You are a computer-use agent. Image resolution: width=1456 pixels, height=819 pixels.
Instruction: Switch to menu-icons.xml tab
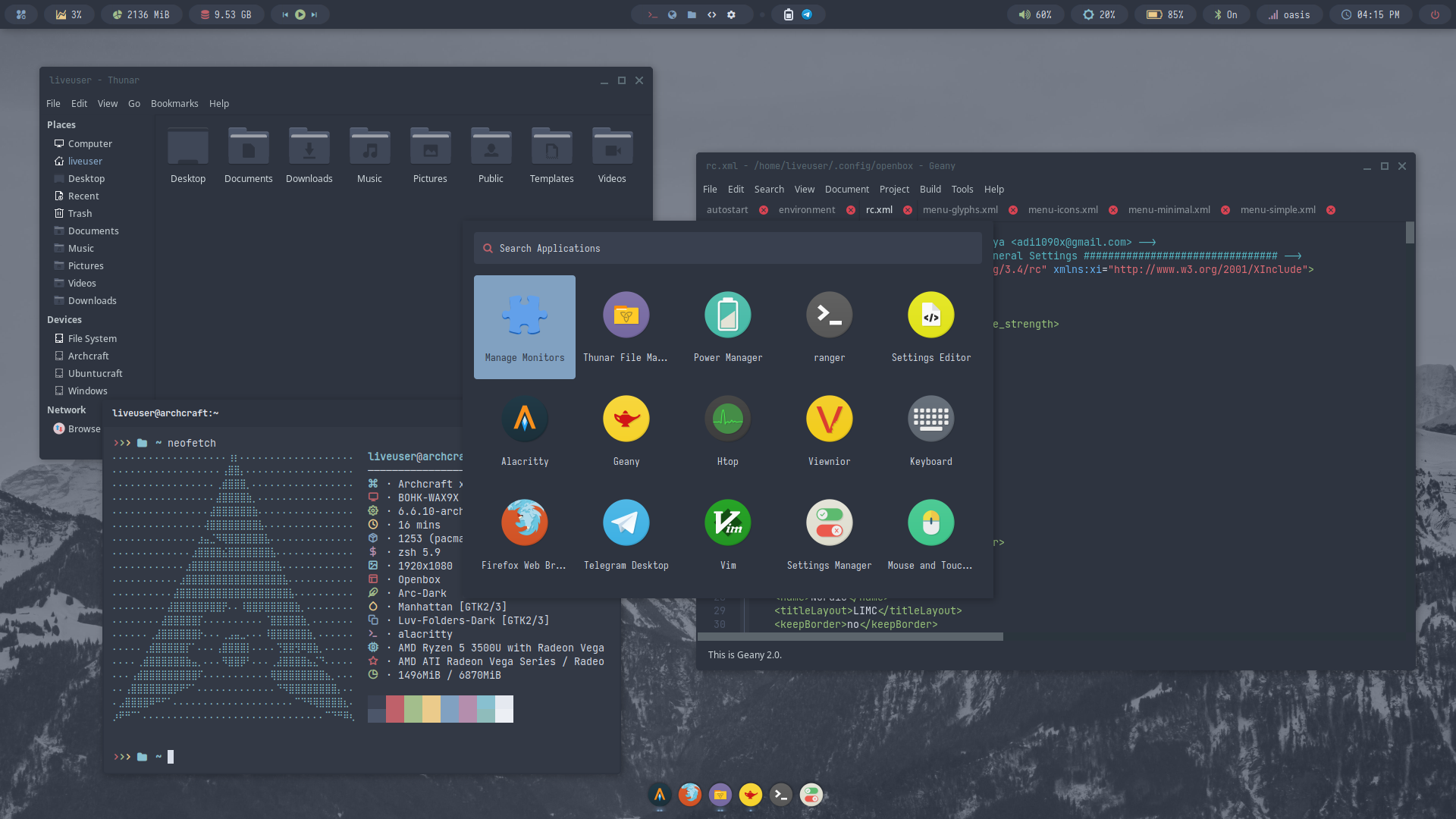[x=1062, y=210]
